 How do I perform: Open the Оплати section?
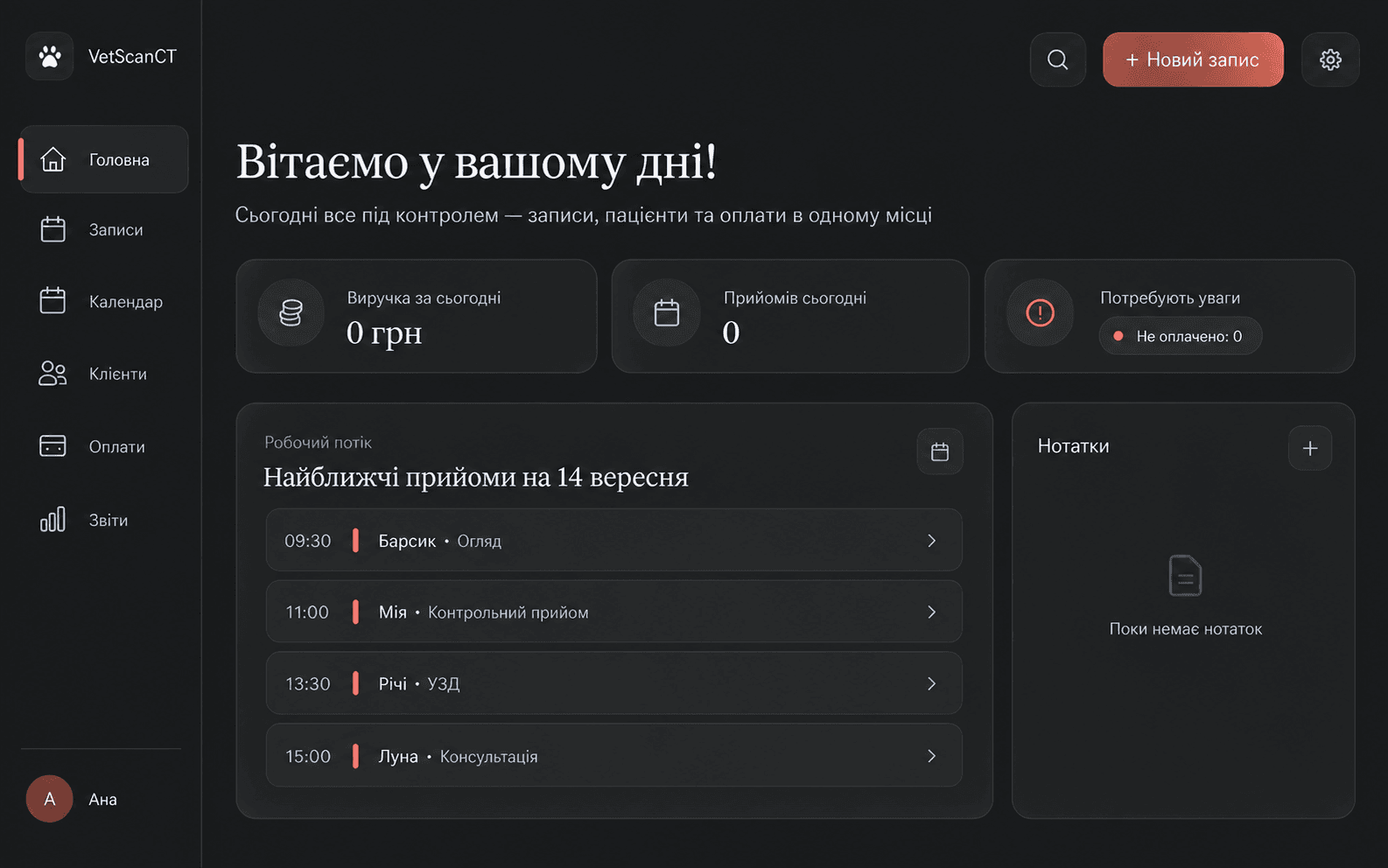(105, 446)
